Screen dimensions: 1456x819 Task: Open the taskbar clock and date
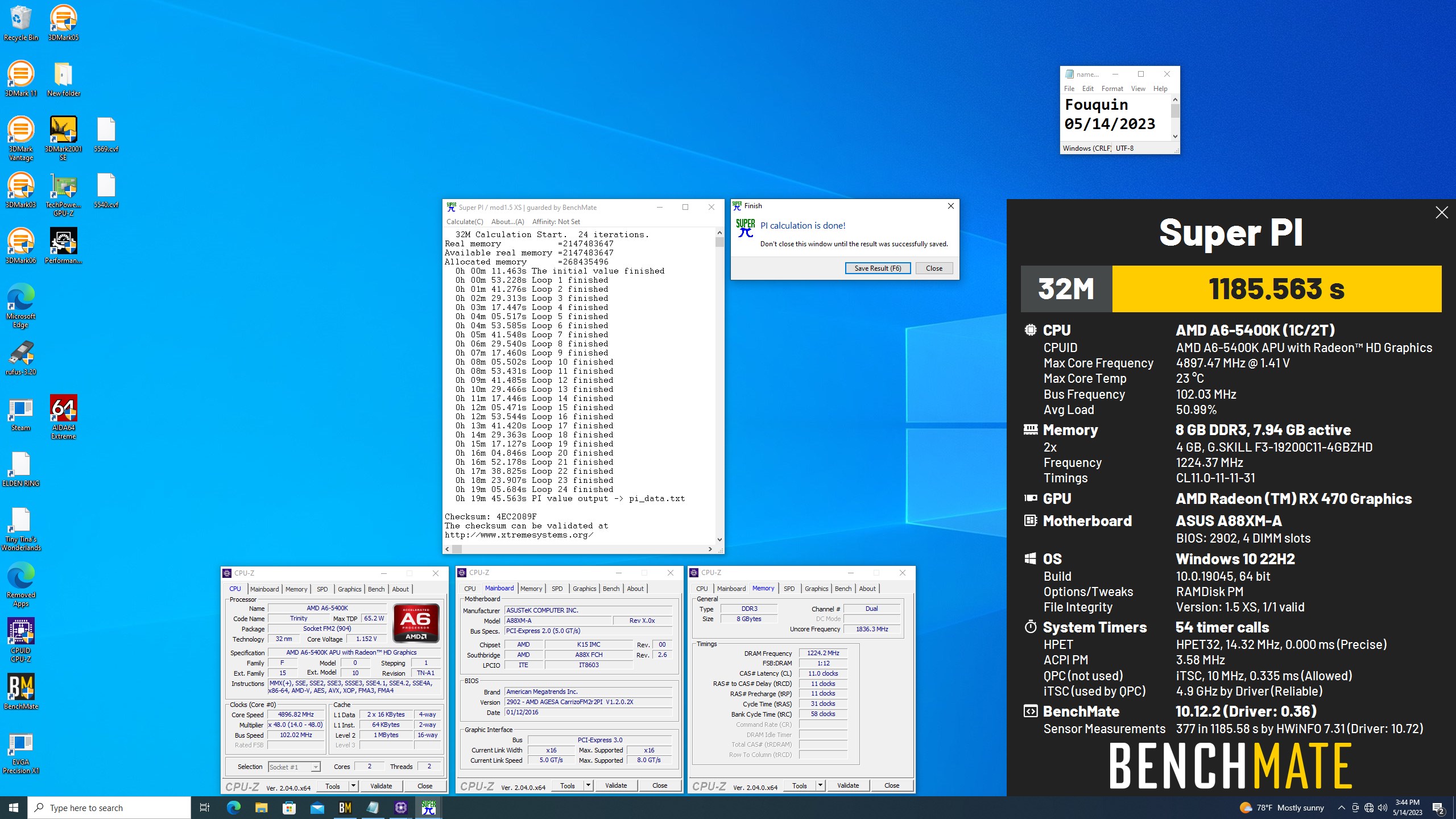pos(1407,808)
